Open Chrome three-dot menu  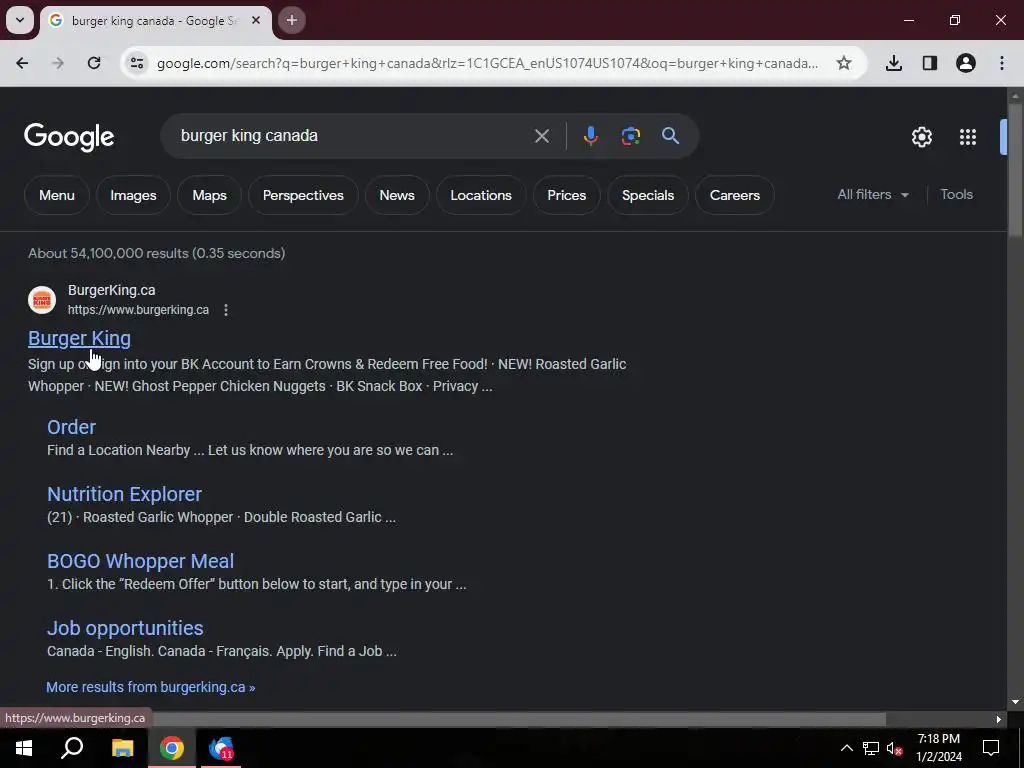point(1002,63)
